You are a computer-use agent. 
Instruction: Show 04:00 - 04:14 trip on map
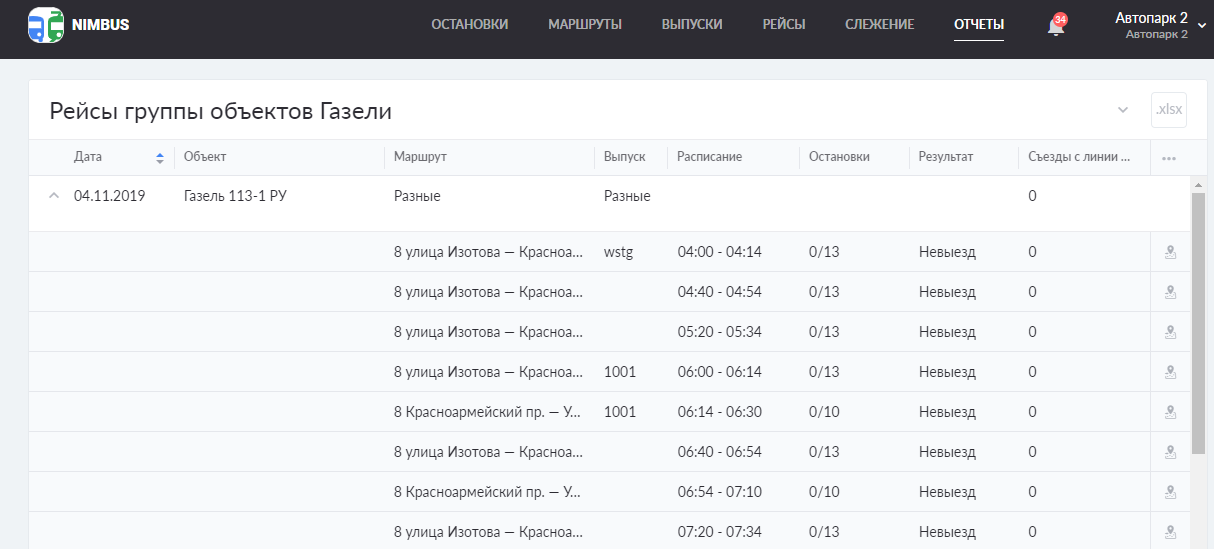(x=1169, y=253)
